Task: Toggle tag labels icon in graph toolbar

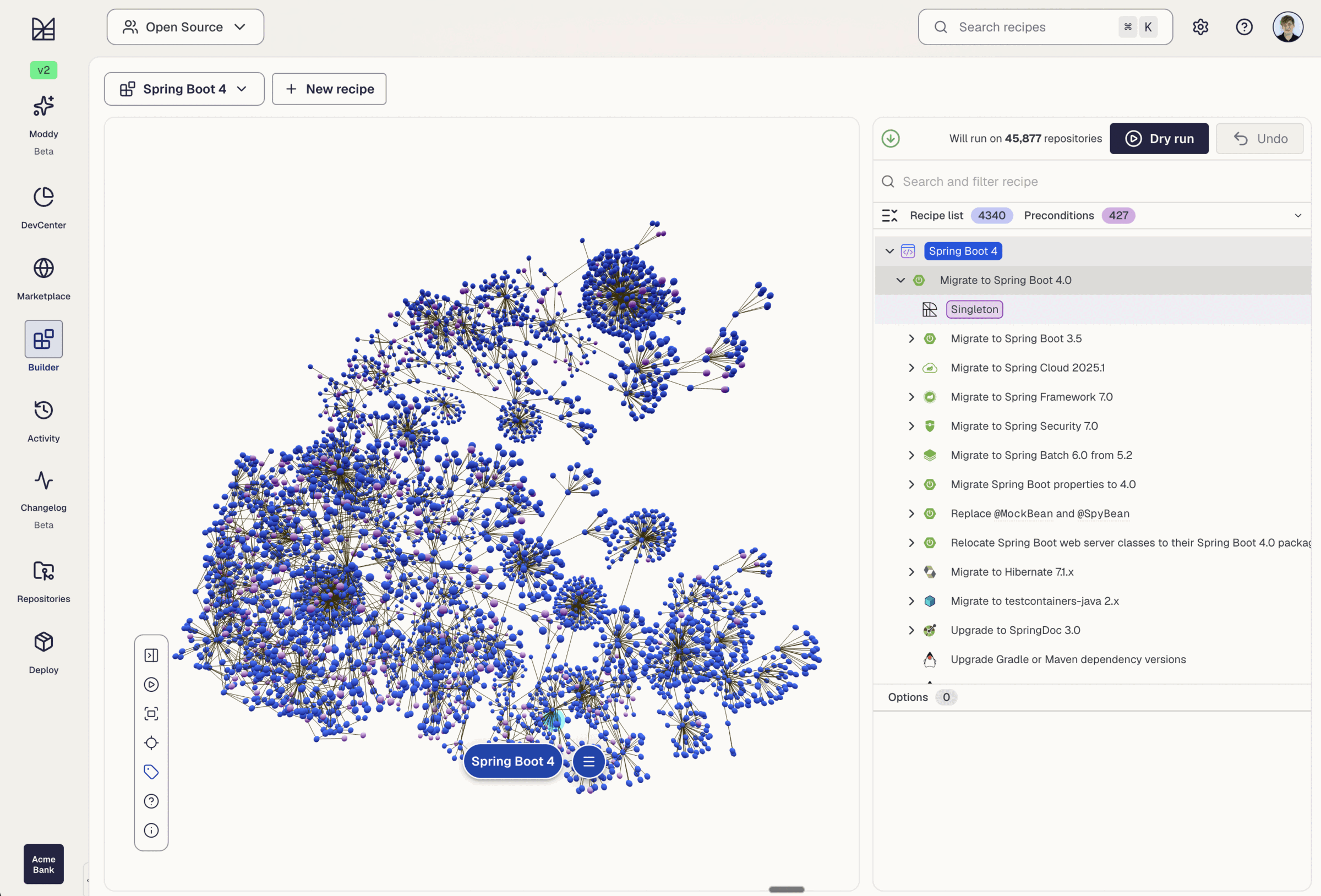Action: click(151, 772)
